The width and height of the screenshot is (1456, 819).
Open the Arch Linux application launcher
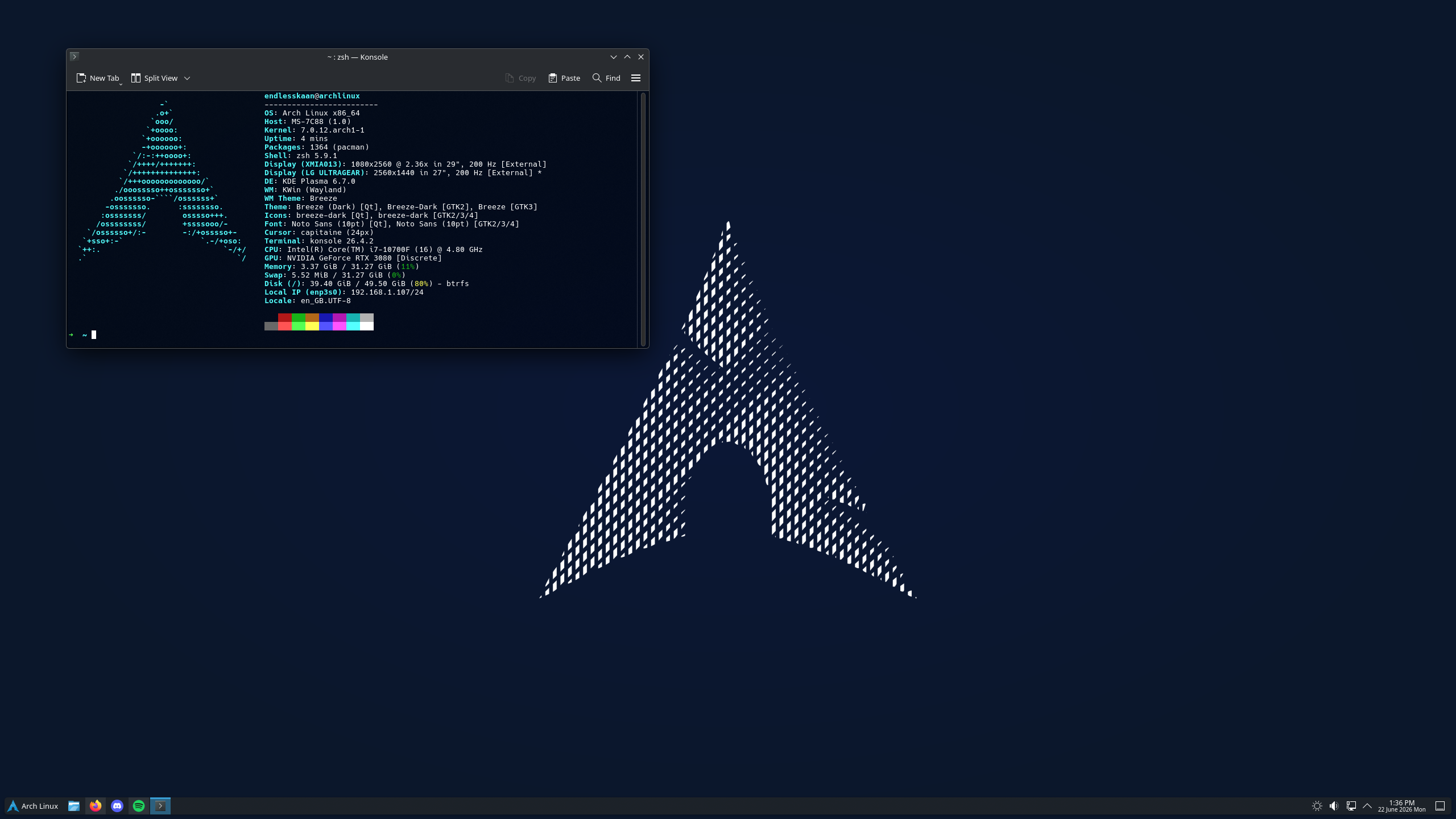[x=33, y=806]
